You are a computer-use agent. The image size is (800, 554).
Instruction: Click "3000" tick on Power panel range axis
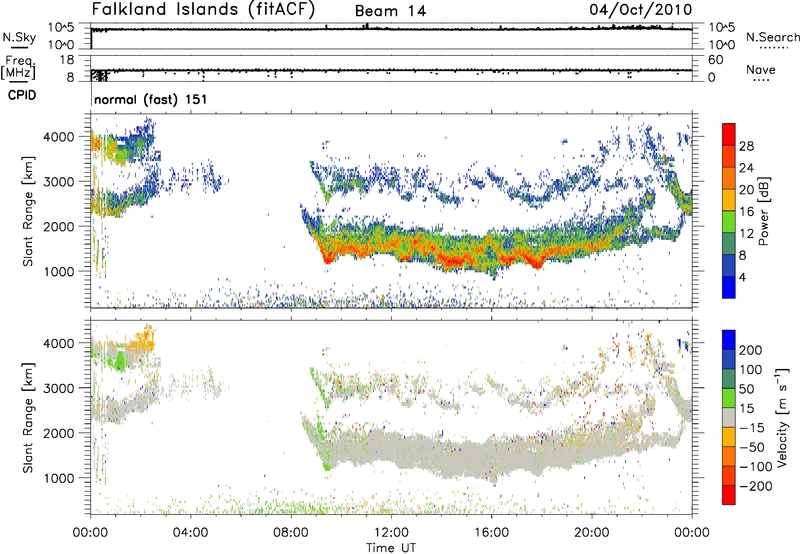(59, 182)
